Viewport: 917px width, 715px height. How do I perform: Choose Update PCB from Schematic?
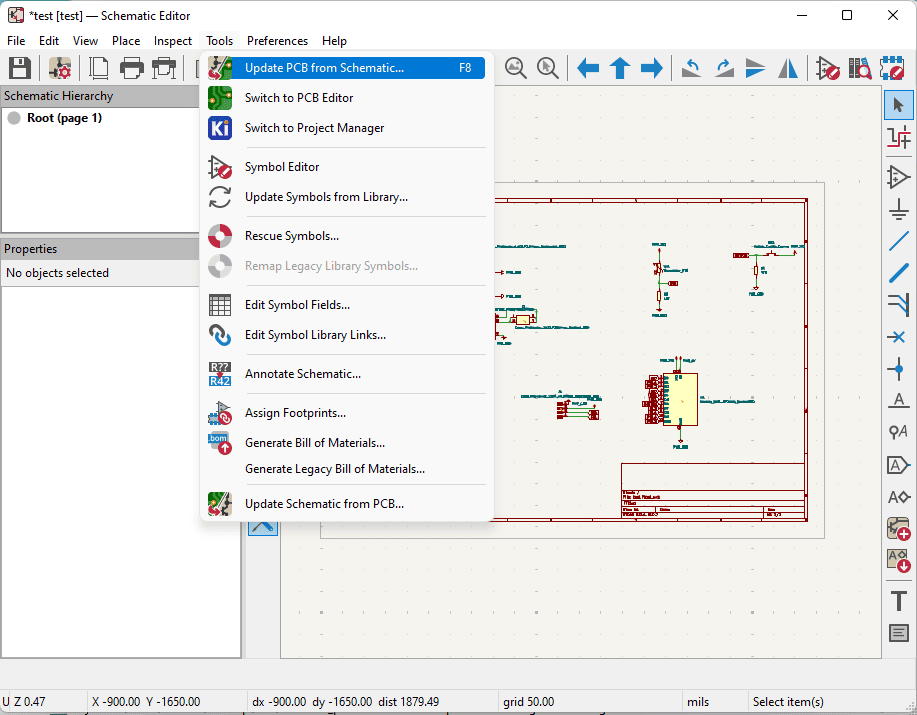347,68
